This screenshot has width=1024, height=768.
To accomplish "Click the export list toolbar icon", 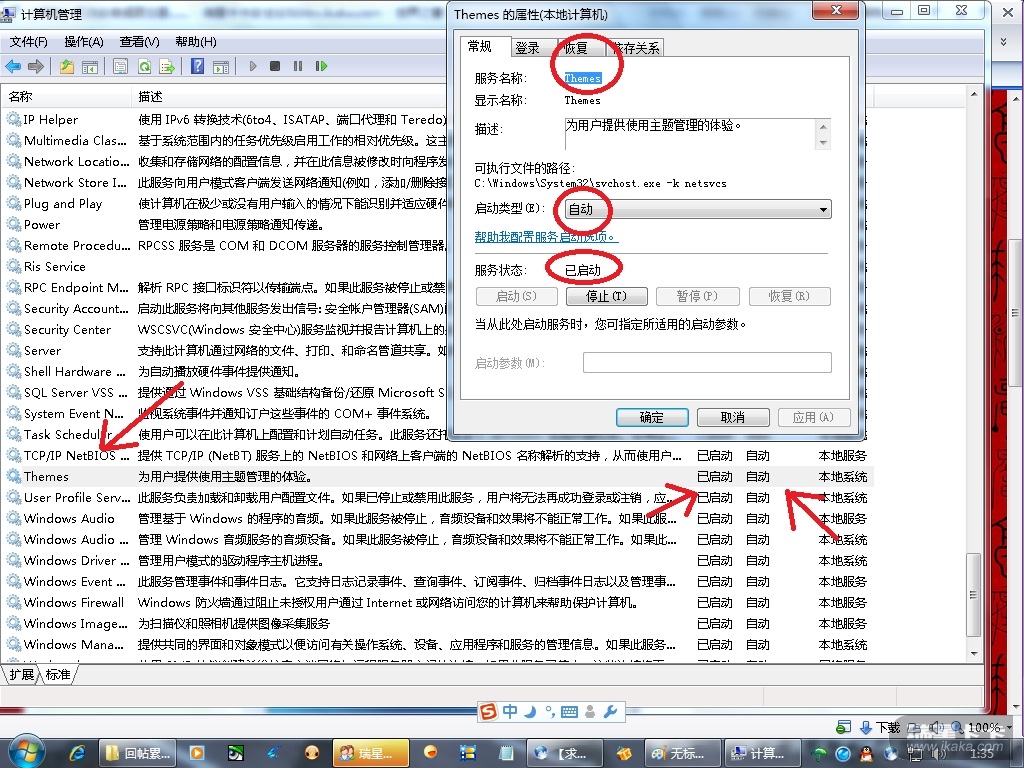I will tap(167, 66).
